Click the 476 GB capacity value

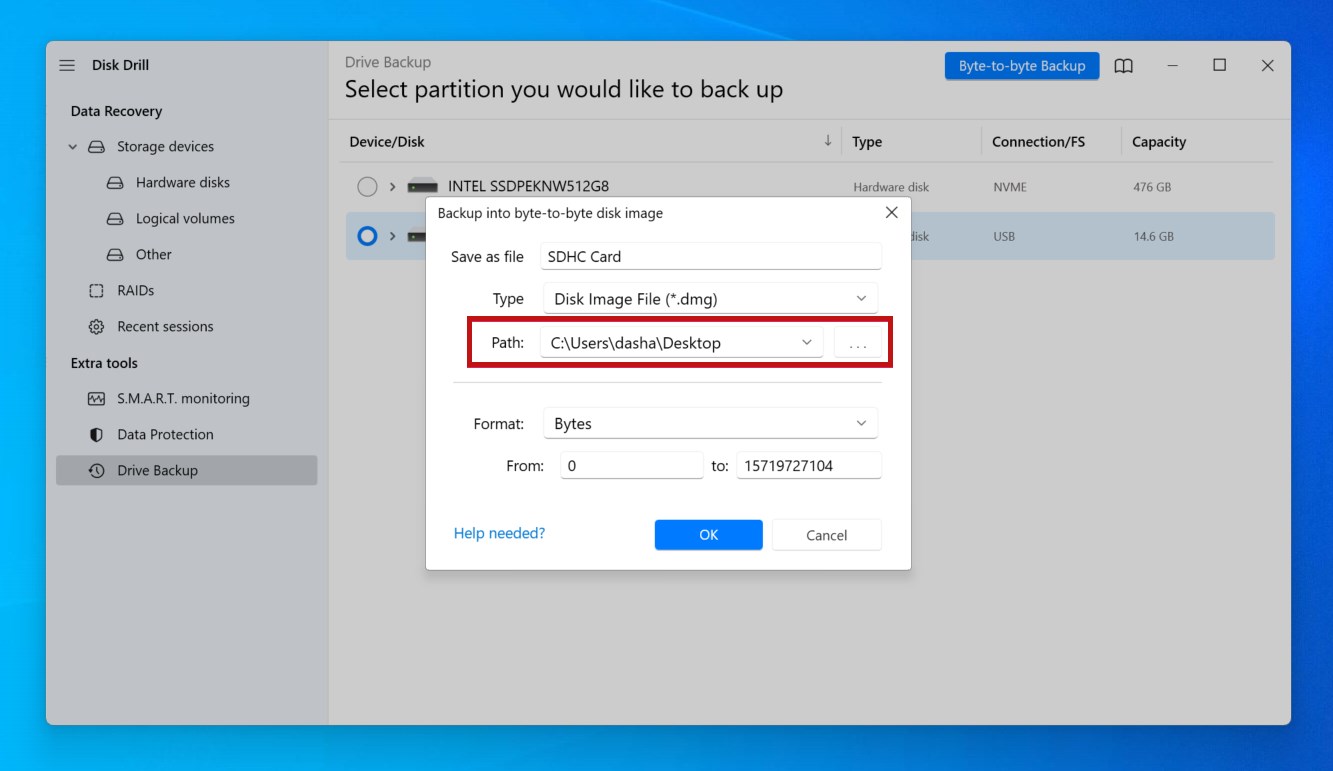pos(1152,187)
